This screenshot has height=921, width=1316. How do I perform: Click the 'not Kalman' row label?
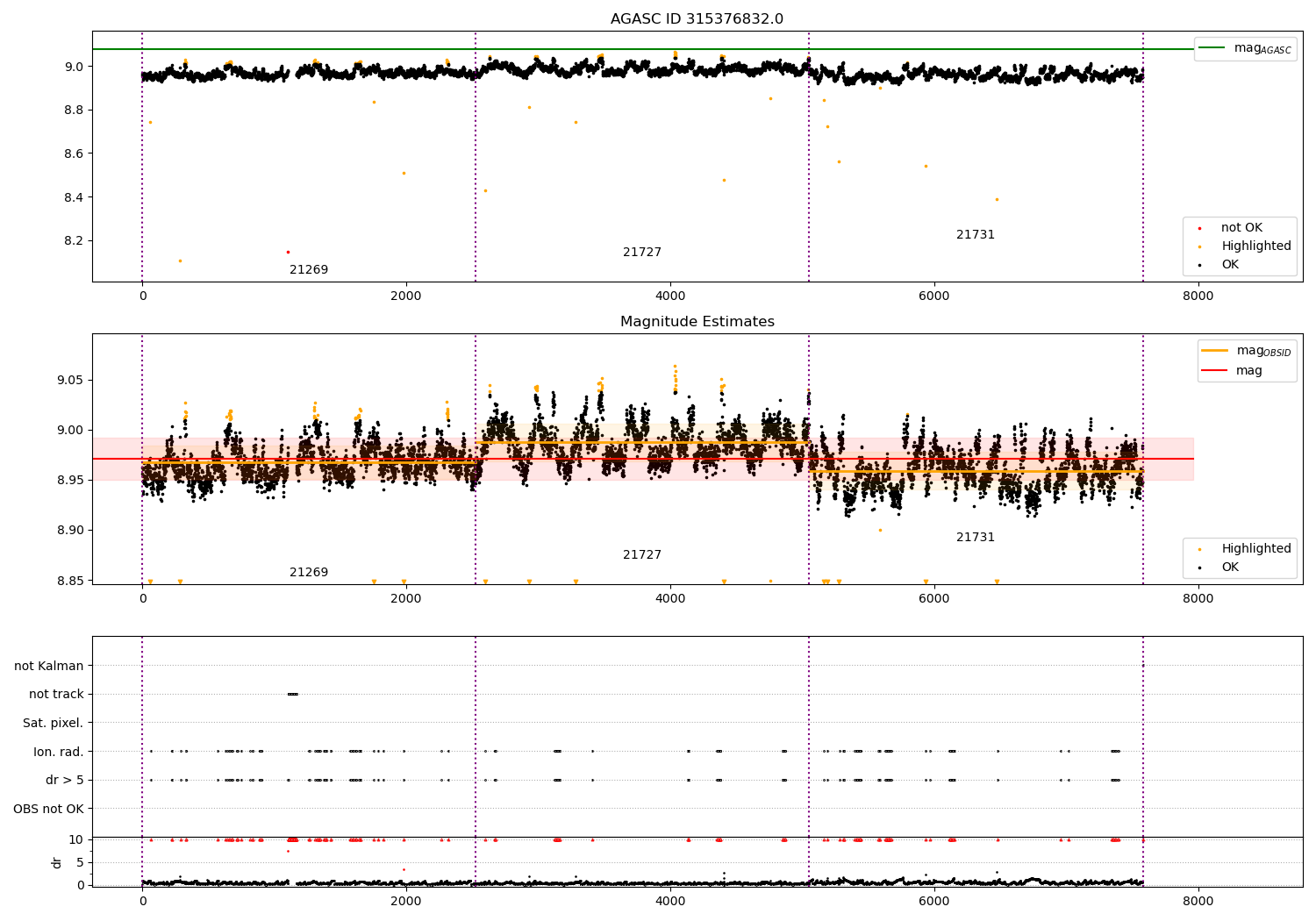coord(49,667)
